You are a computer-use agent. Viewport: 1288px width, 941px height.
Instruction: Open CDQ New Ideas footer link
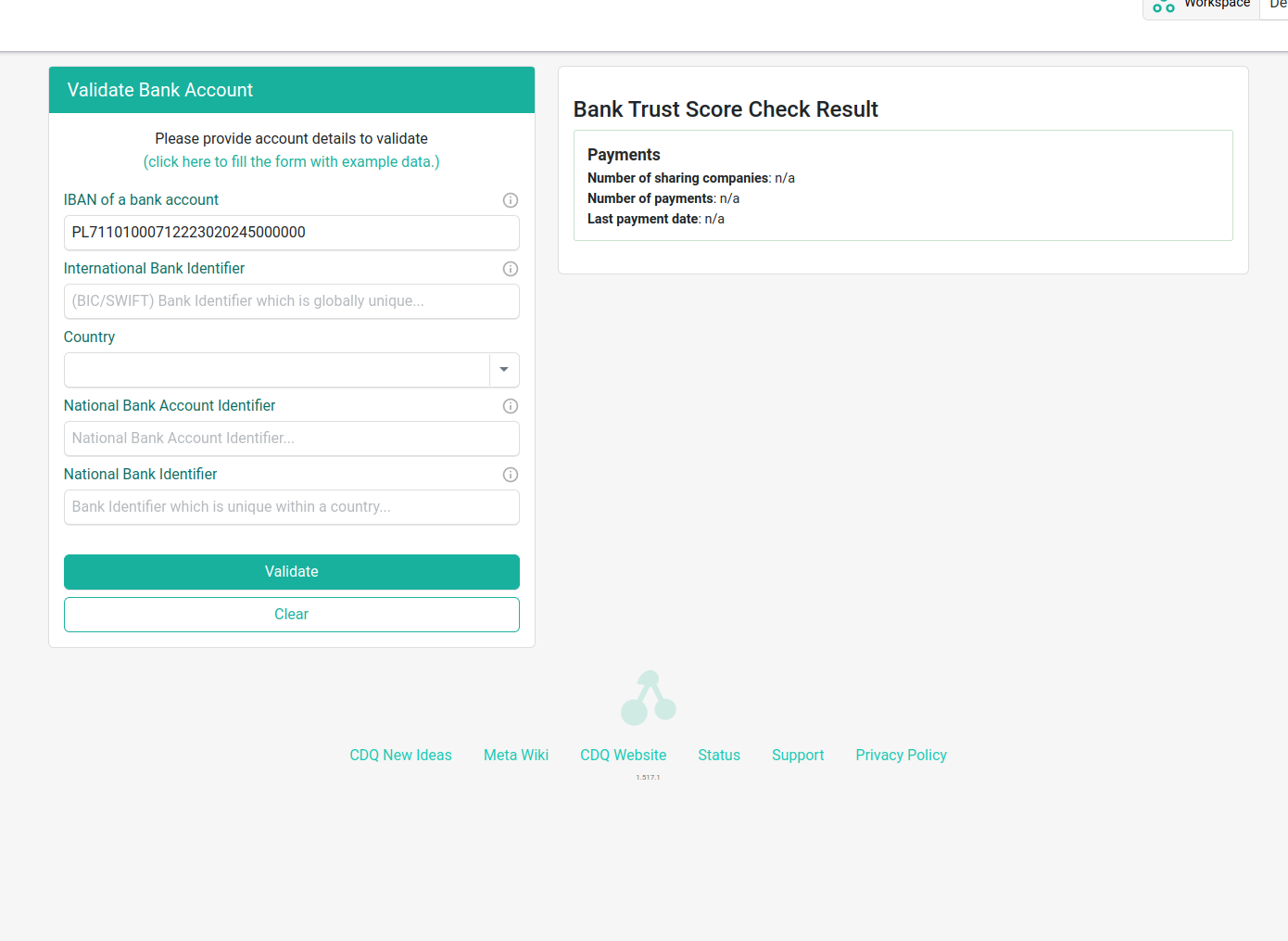pyautogui.click(x=400, y=756)
